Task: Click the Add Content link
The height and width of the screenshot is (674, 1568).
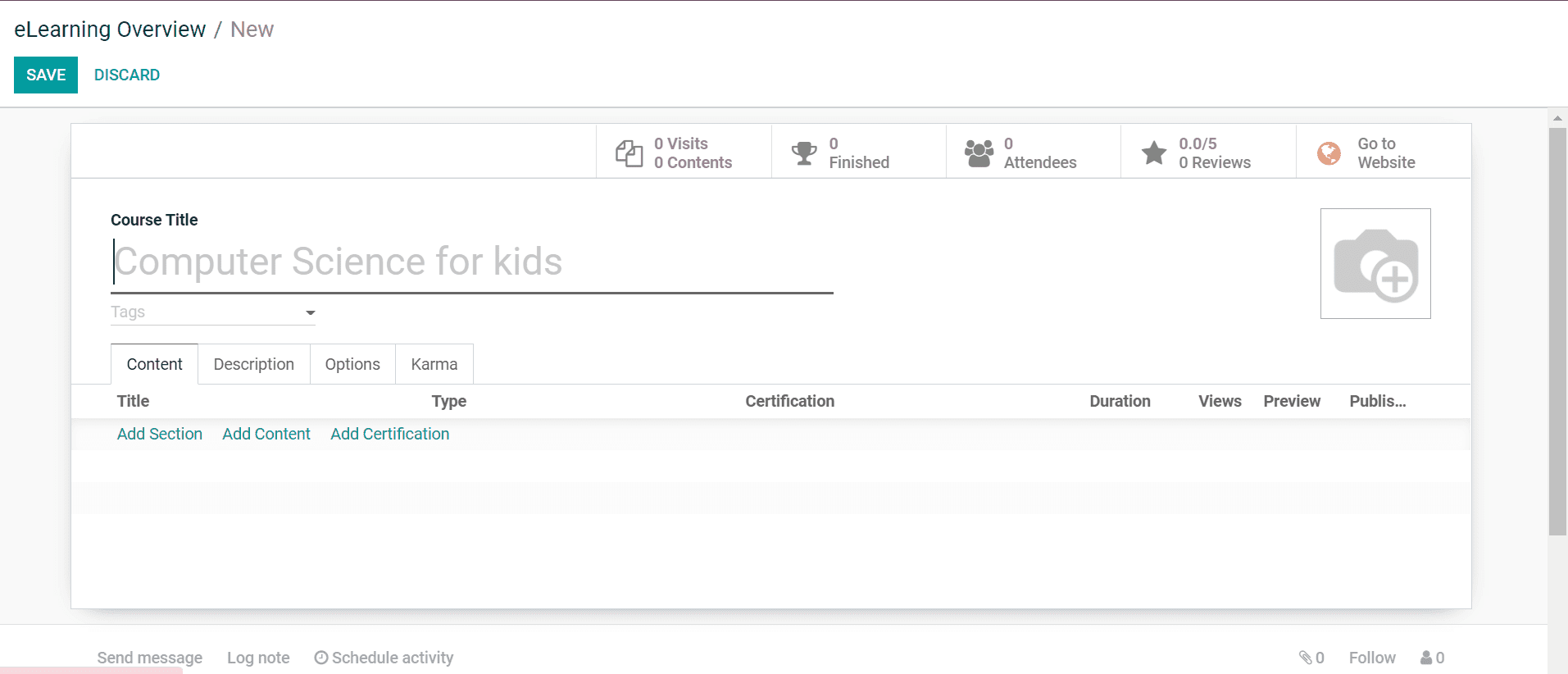Action: [266, 434]
